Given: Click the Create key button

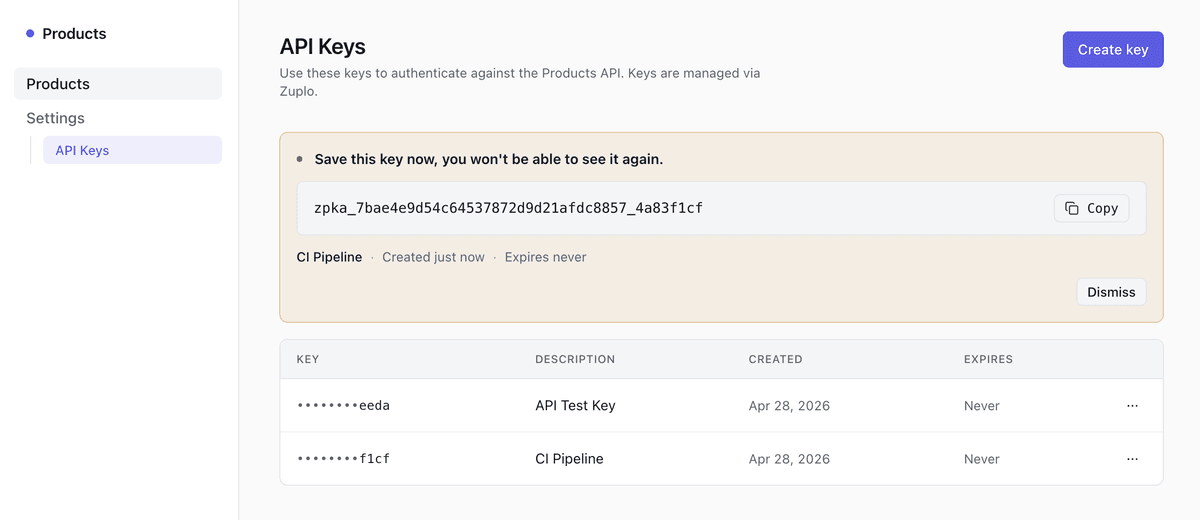Looking at the screenshot, I should click(1113, 49).
